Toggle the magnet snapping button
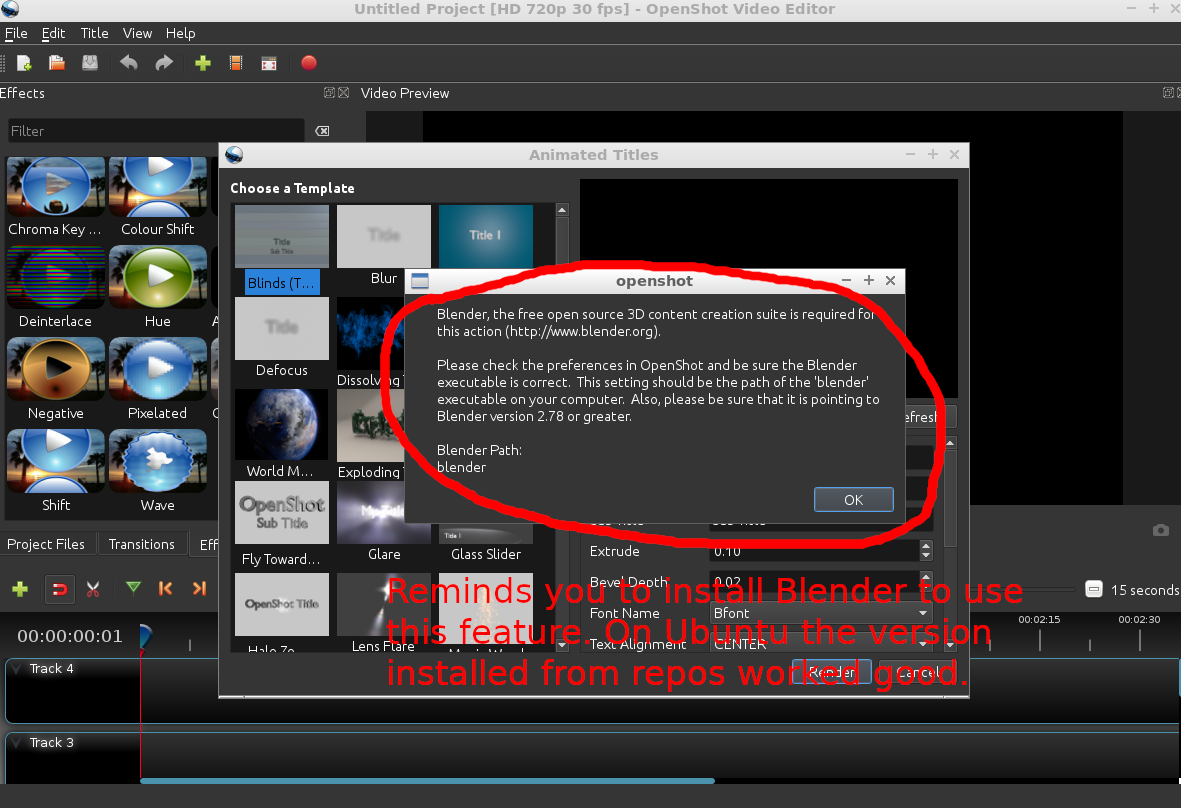 click(x=59, y=589)
